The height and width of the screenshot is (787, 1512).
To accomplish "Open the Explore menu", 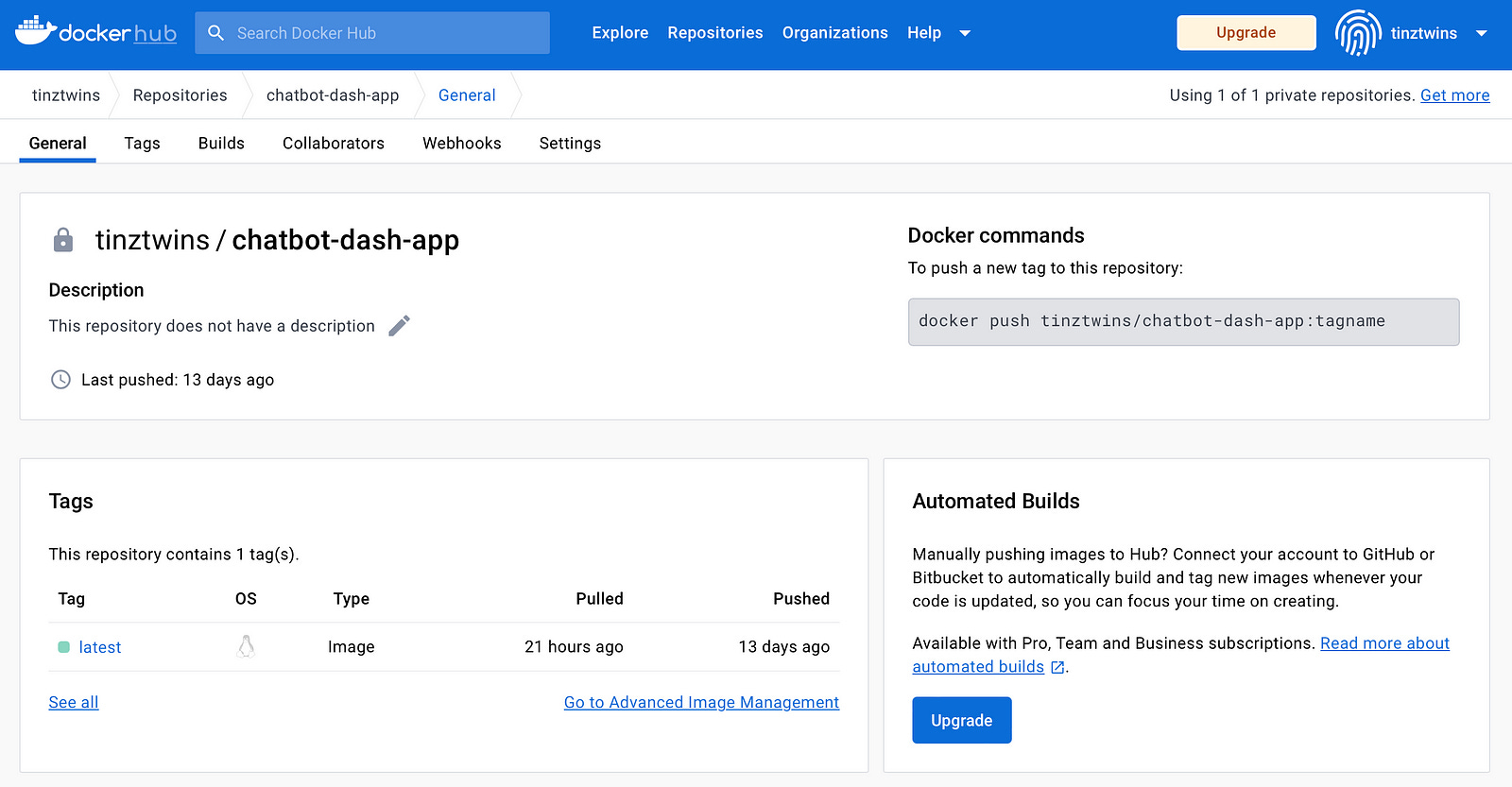I will (x=620, y=33).
